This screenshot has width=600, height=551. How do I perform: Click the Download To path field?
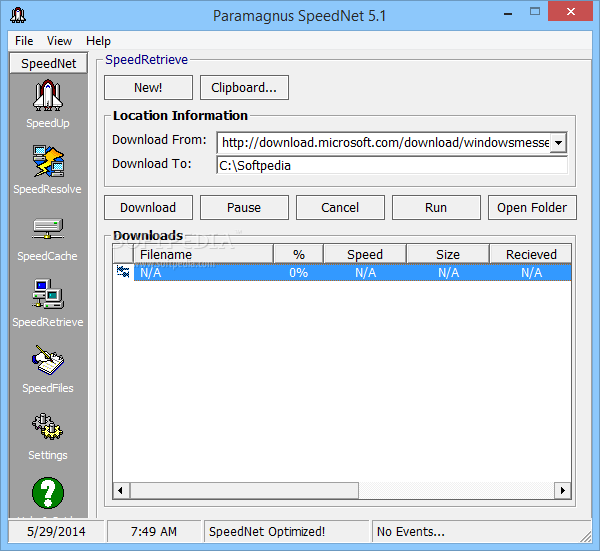392,165
